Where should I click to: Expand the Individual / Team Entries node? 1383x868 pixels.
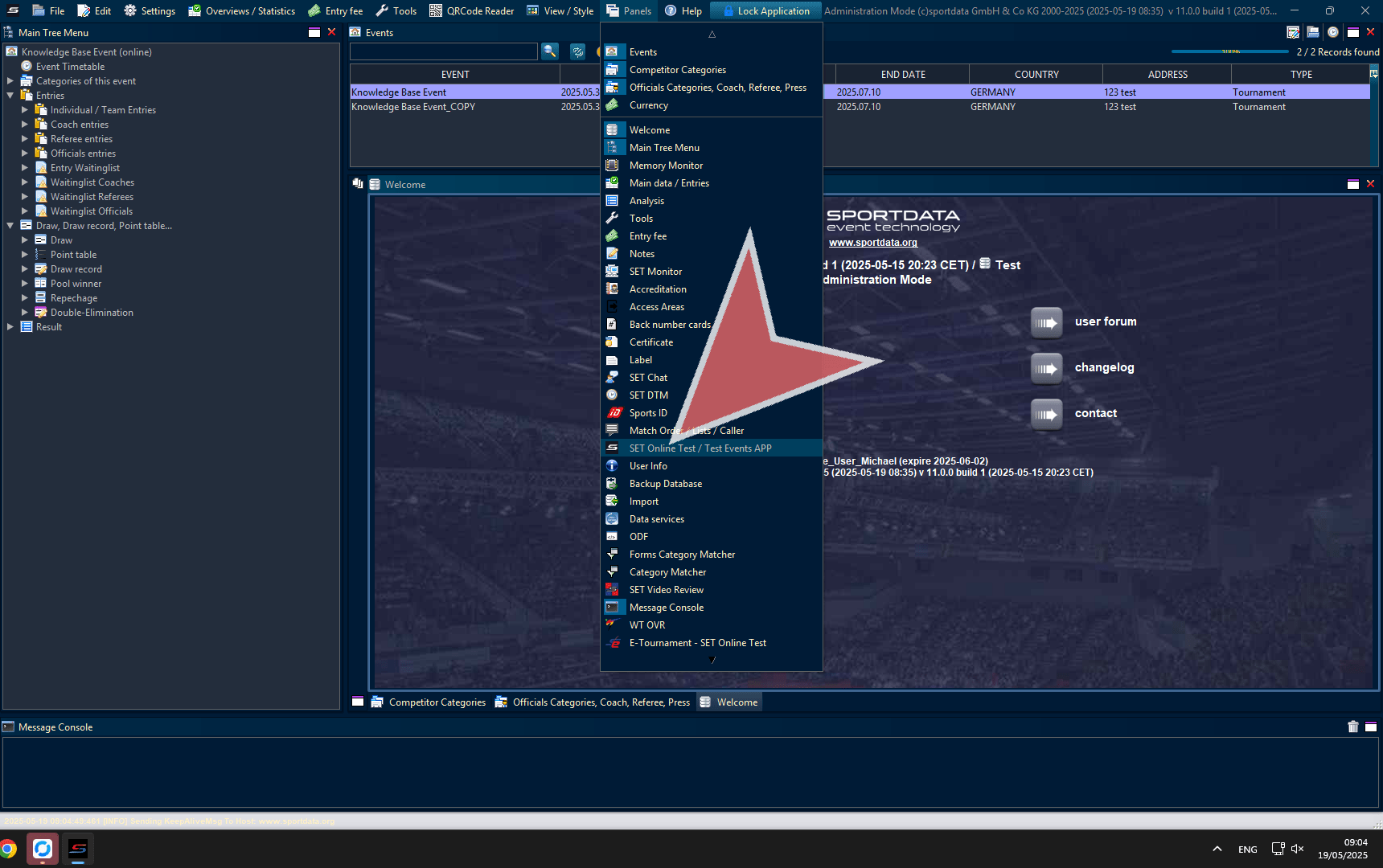click(25, 110)
